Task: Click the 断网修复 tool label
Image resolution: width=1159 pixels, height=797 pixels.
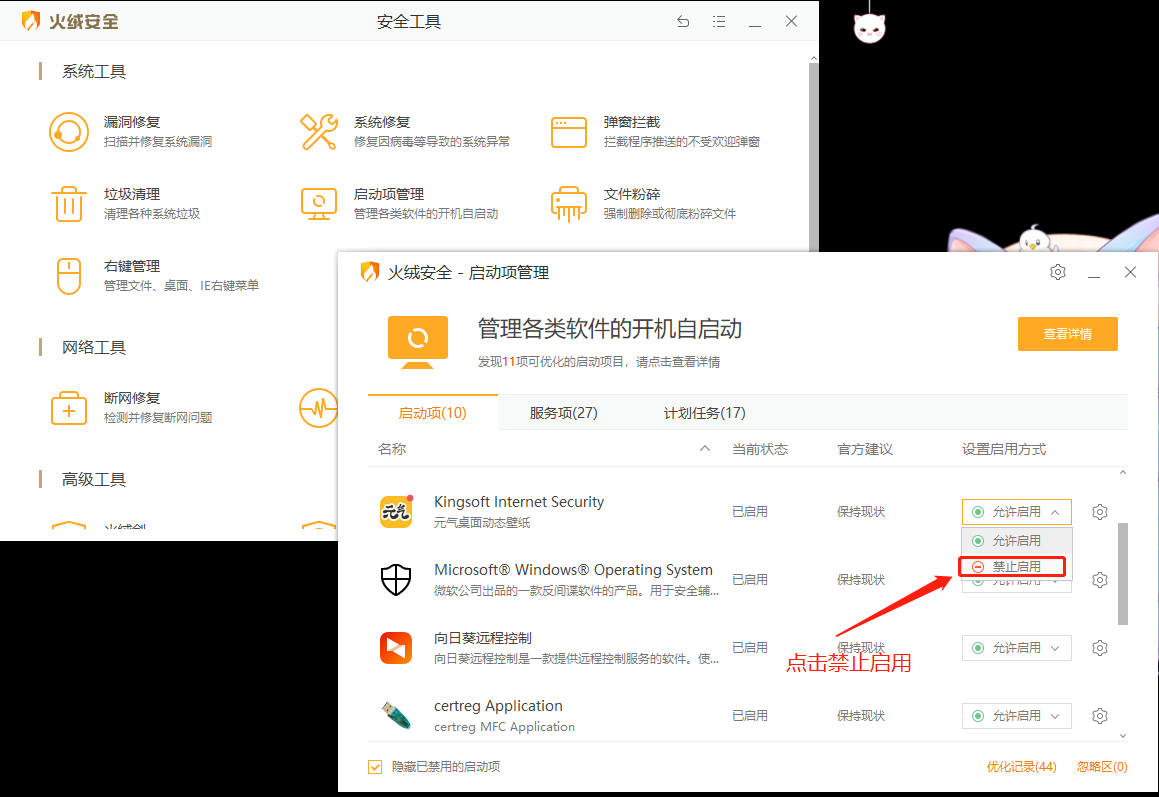Action: (x=132, y=398)
